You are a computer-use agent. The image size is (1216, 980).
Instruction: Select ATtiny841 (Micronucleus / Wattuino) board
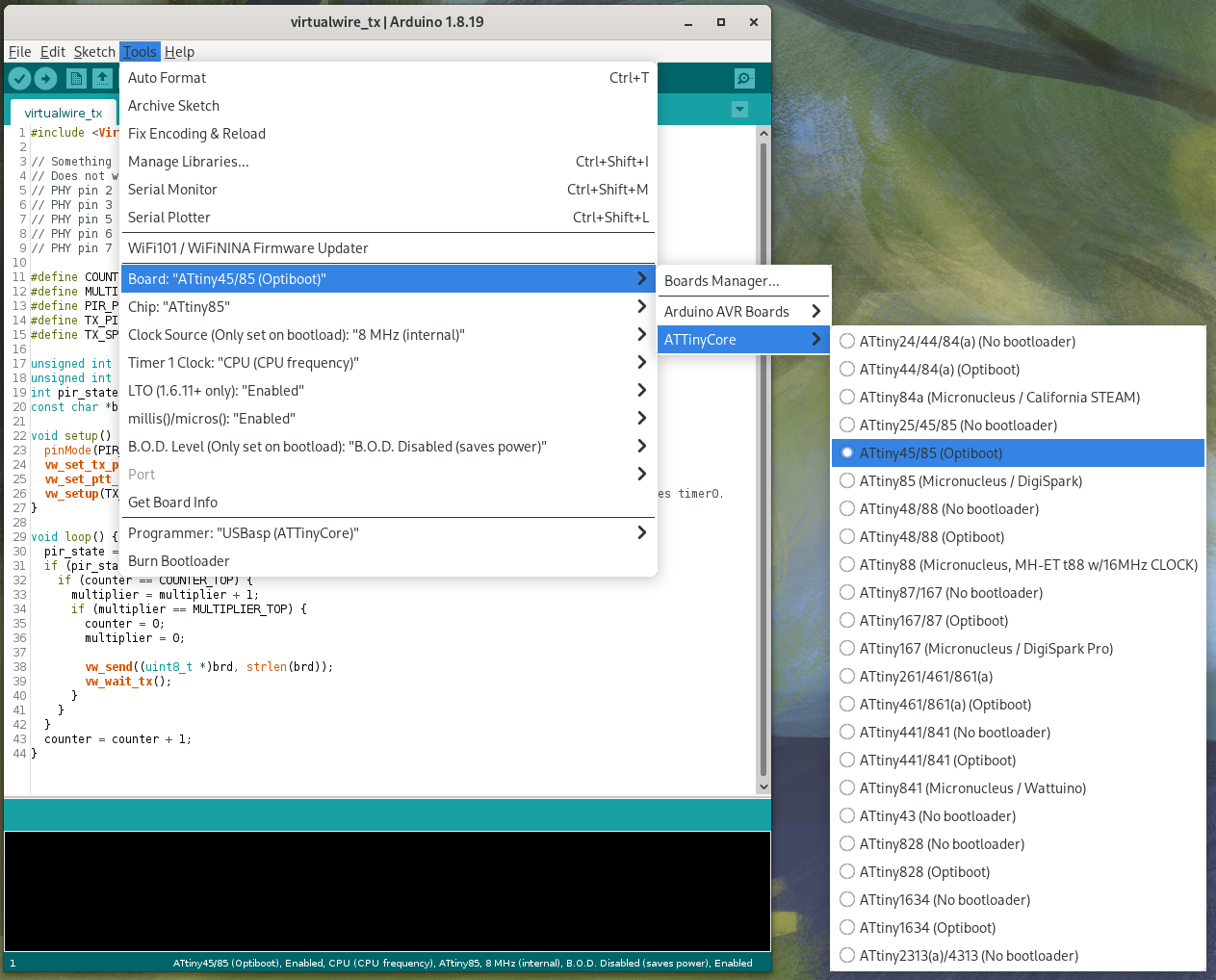(1018, 788)
